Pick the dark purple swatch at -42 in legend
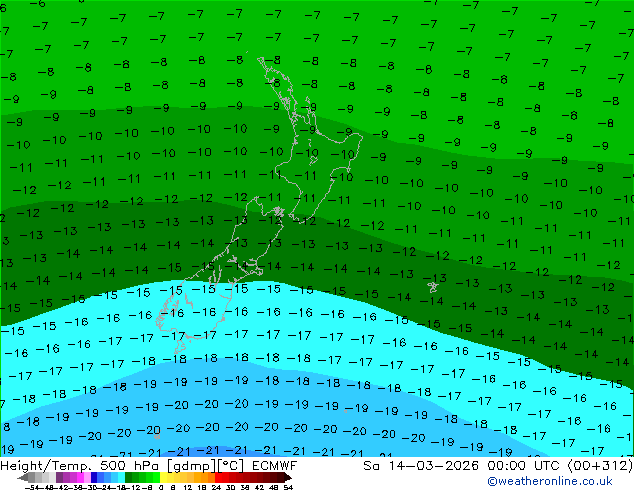 (59, 477)
